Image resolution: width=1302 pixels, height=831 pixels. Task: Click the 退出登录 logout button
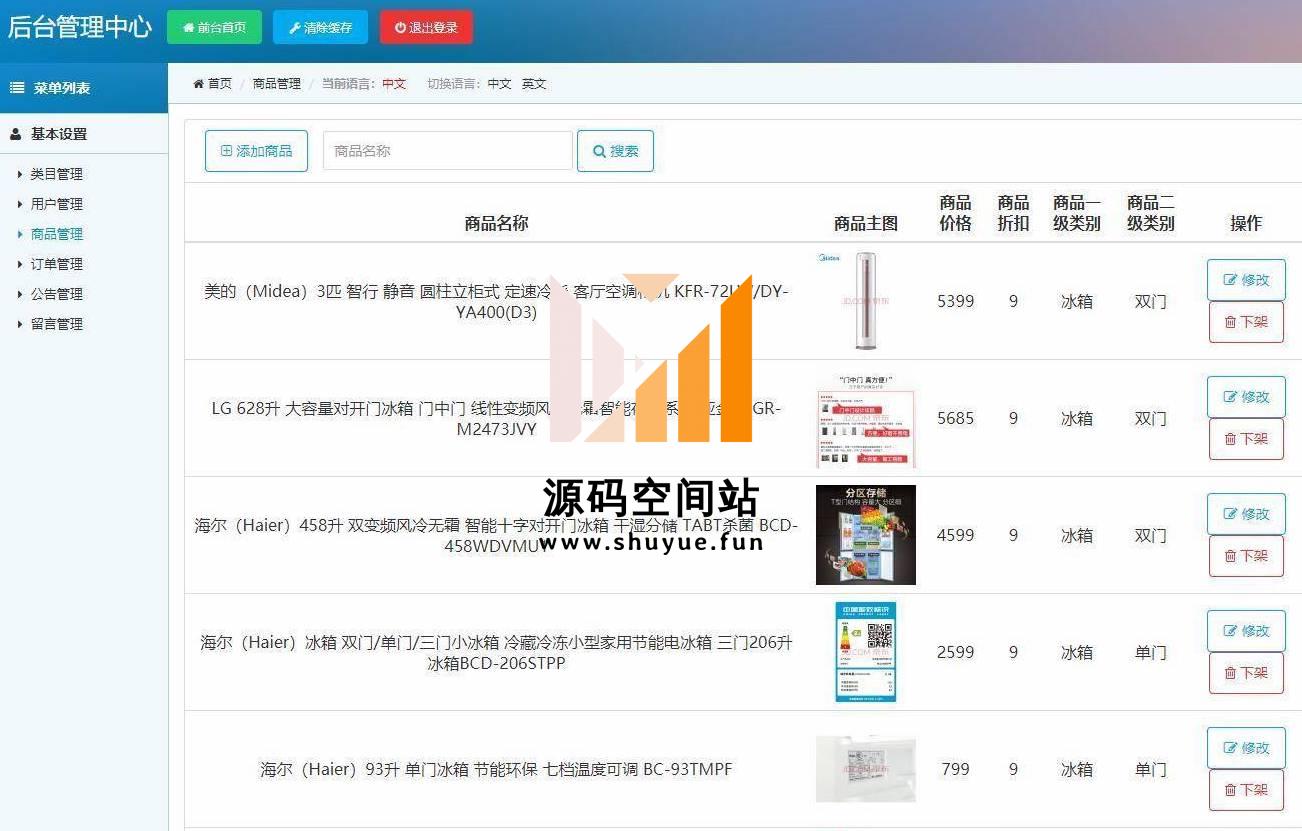coord(426,27)
